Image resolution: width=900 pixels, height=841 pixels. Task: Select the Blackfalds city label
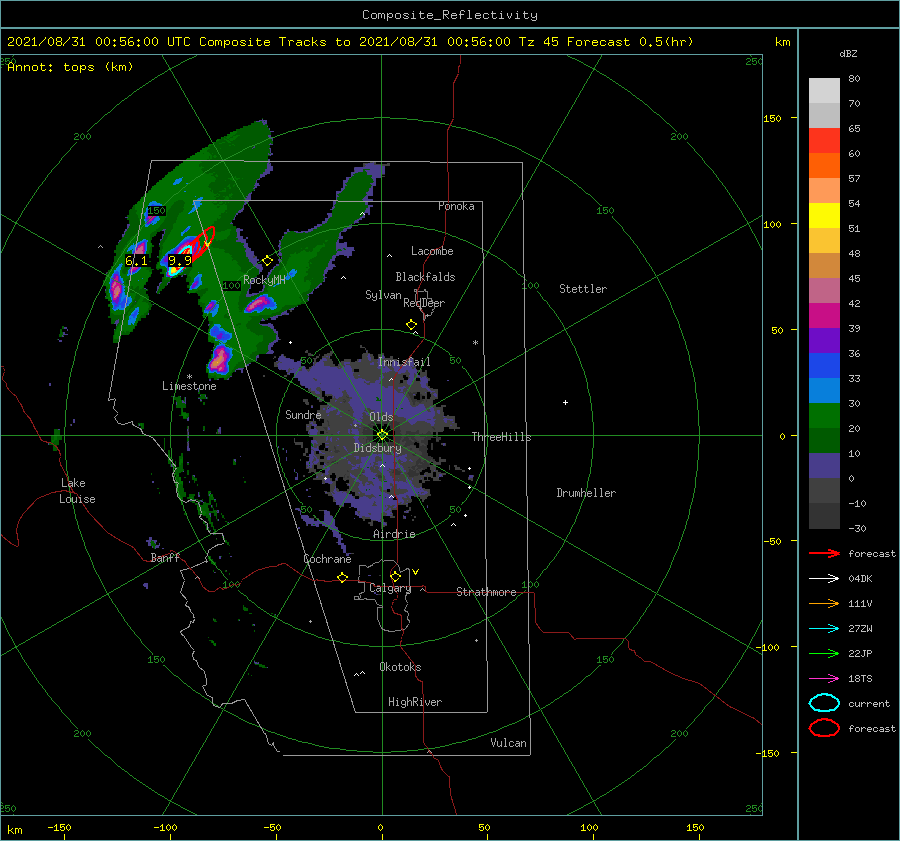pos(425,277)
